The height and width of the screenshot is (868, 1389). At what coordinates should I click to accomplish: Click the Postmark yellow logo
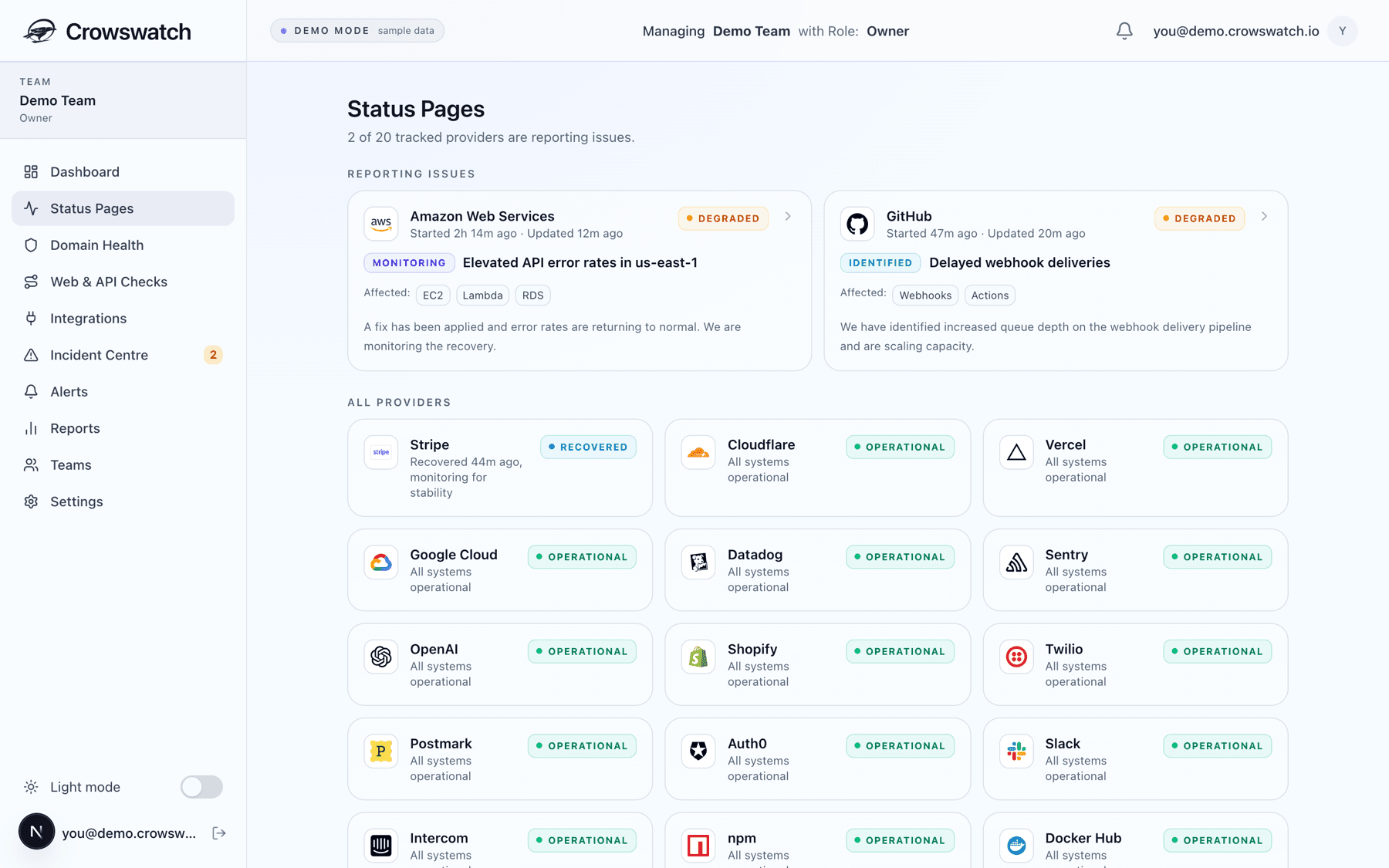(381, 751)
